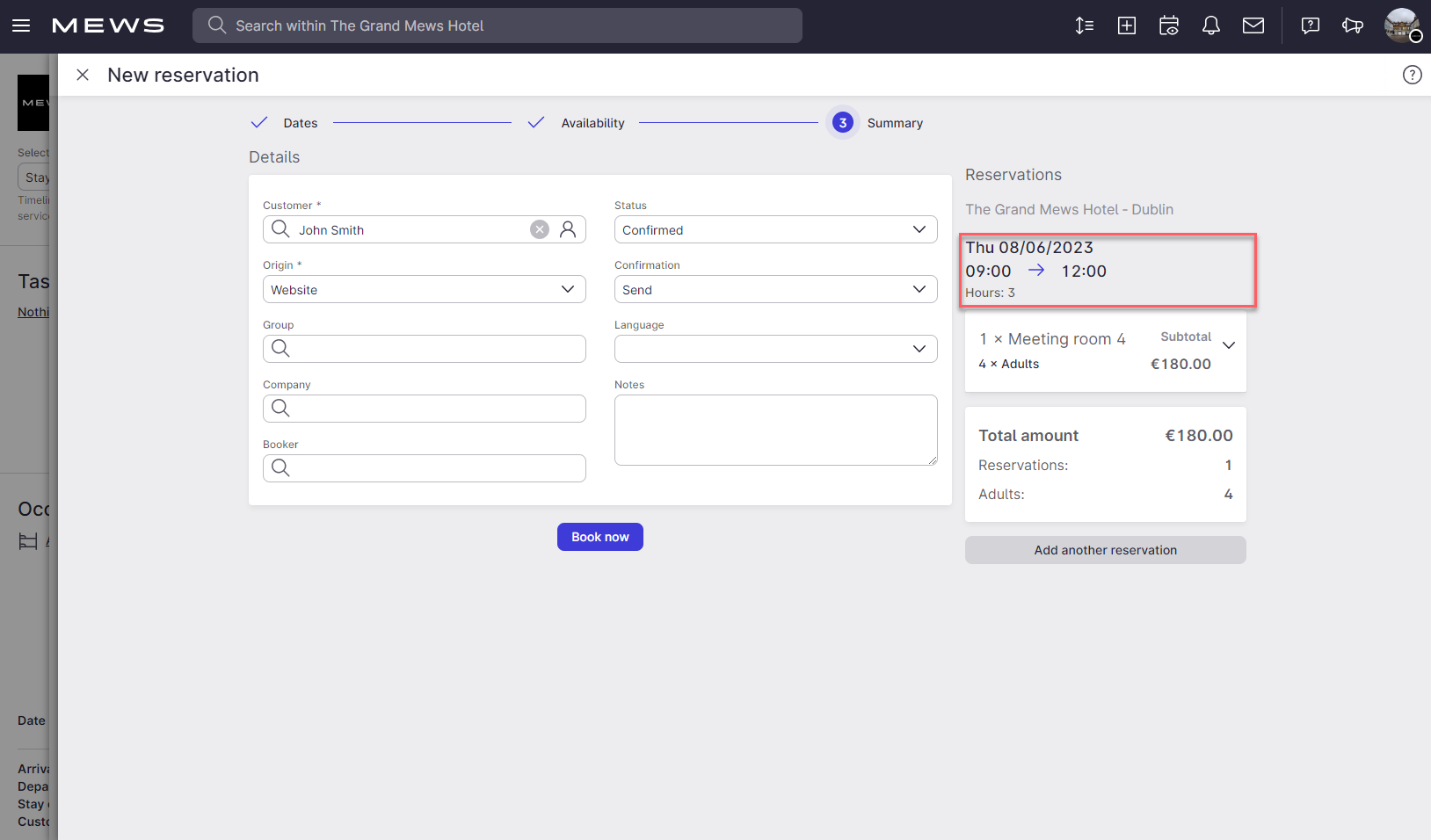Click the plus icon to create new item

pyautogui.click(x=1126, y=25)
